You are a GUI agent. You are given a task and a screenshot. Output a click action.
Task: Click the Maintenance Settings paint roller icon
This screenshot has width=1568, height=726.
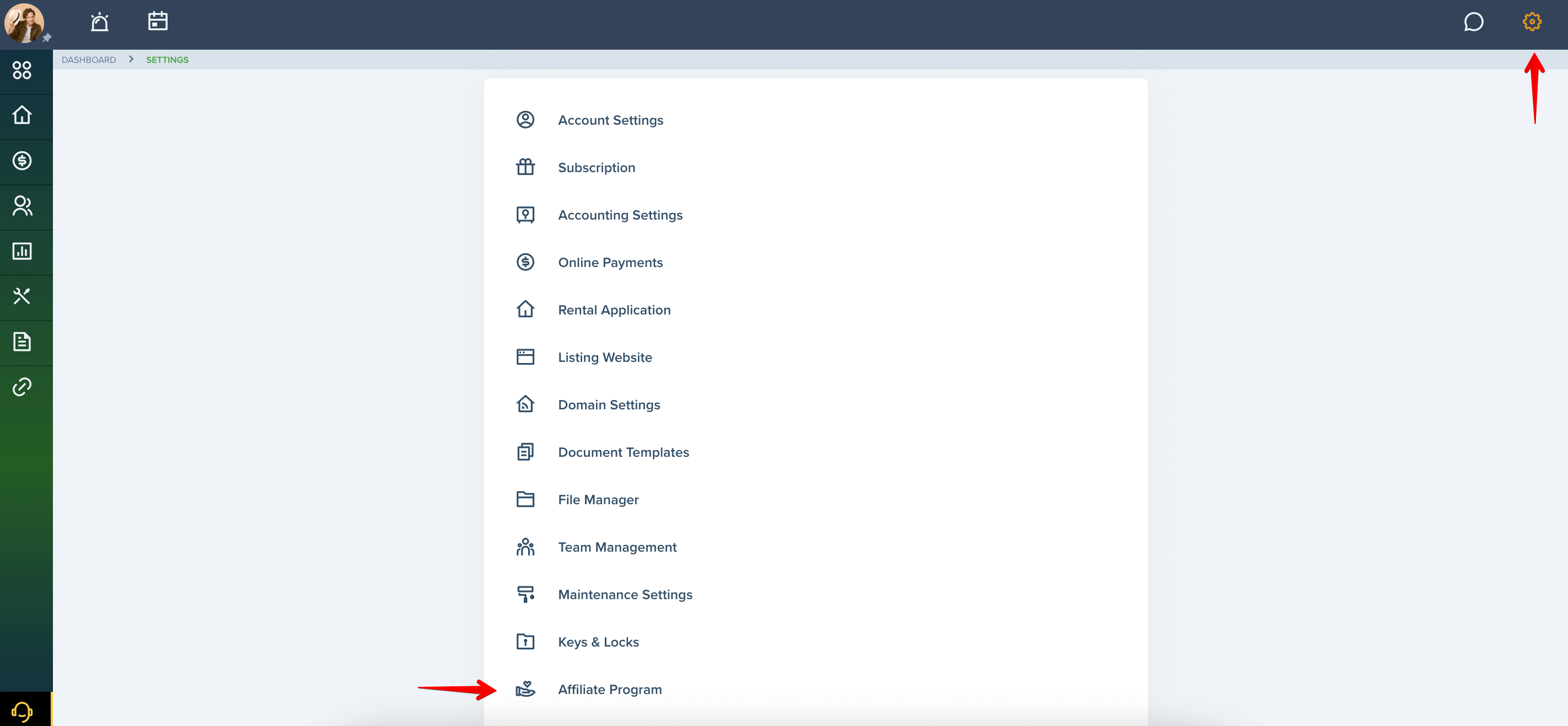[x=525, y=595]
